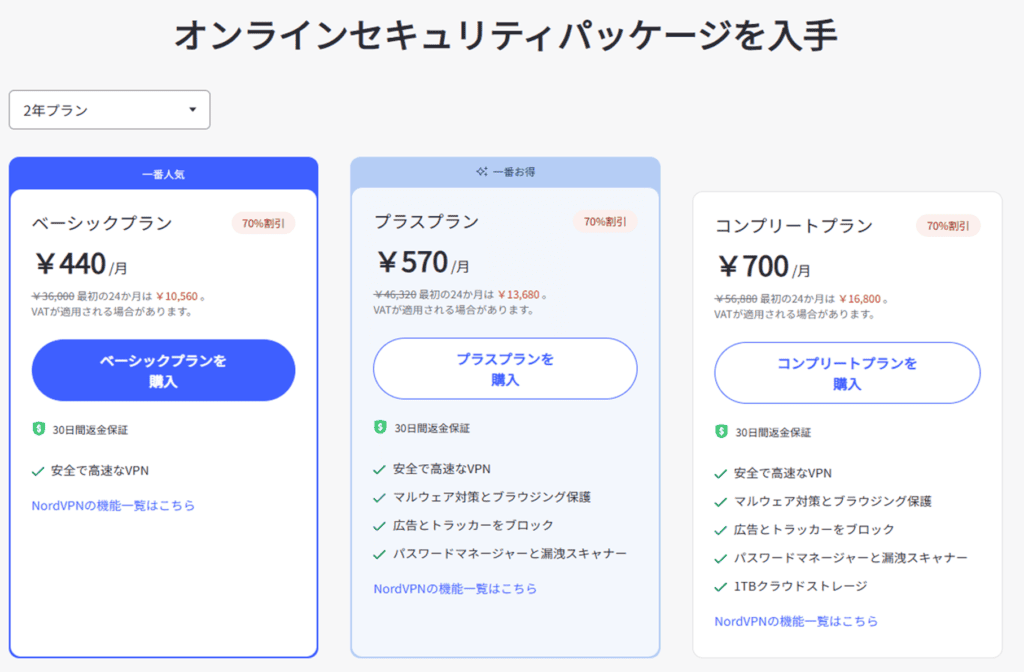The image size is (1024, 672).
Task: Click the sparkle icon beside 一番お得
Action: tap(481, 172)
